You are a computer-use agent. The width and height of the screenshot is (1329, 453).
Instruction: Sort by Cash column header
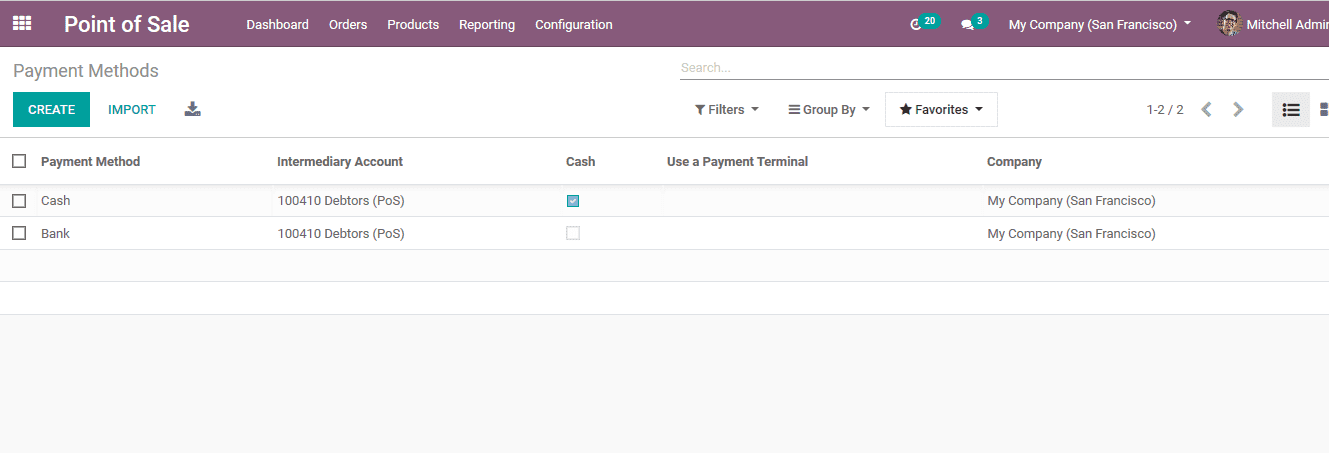580,161
